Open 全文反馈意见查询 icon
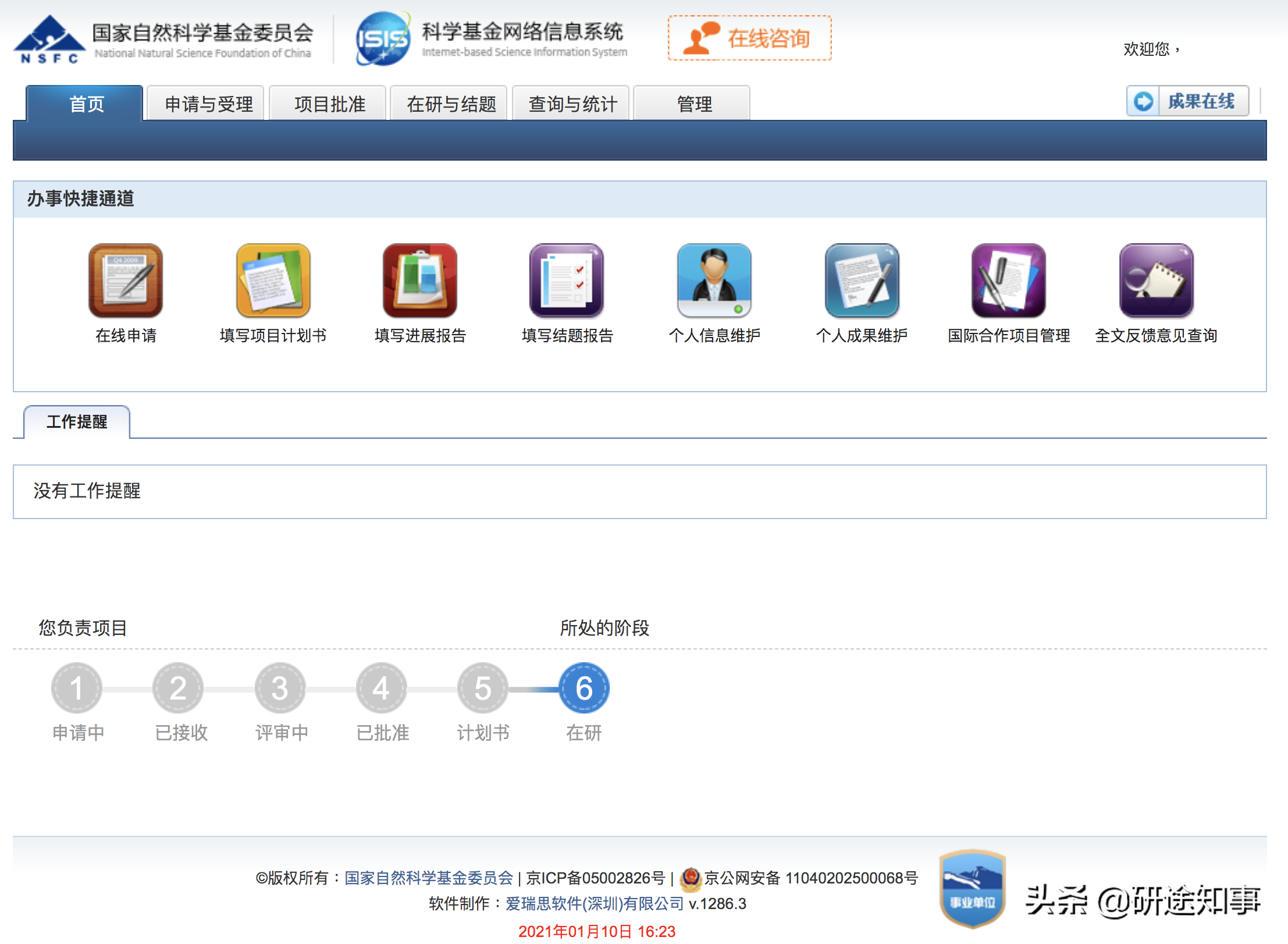The width and height of the screenshot is (1288, 944). 1156,282
